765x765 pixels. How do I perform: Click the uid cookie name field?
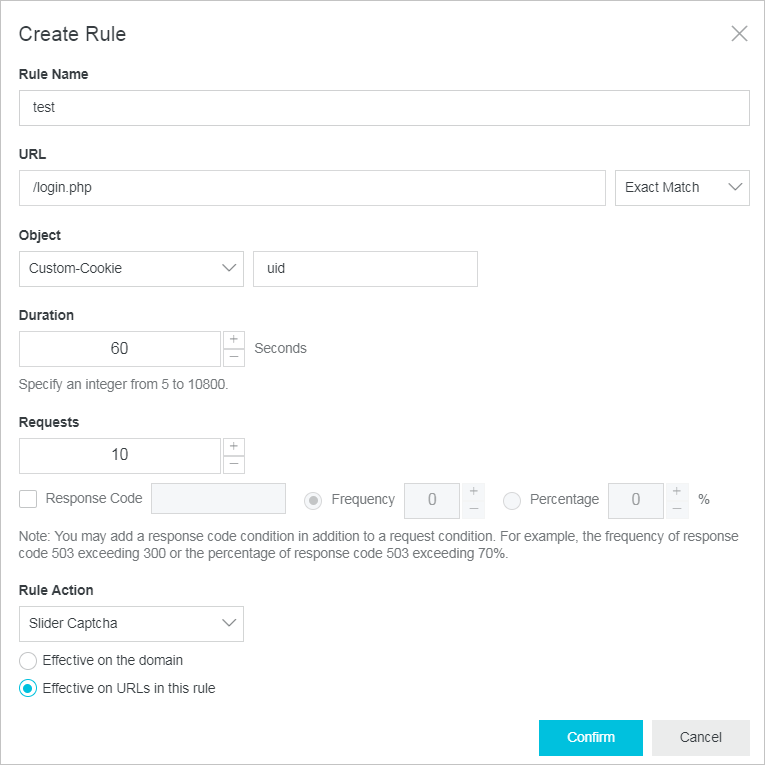pos(365,269)
